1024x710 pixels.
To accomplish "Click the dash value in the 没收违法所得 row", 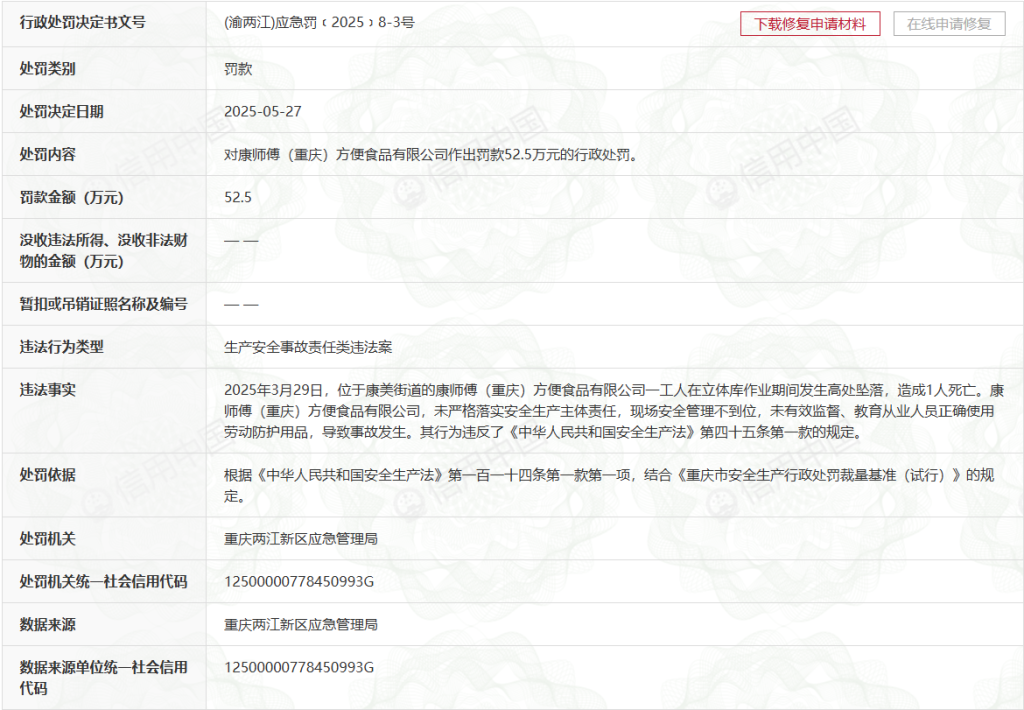I will 241,240.
